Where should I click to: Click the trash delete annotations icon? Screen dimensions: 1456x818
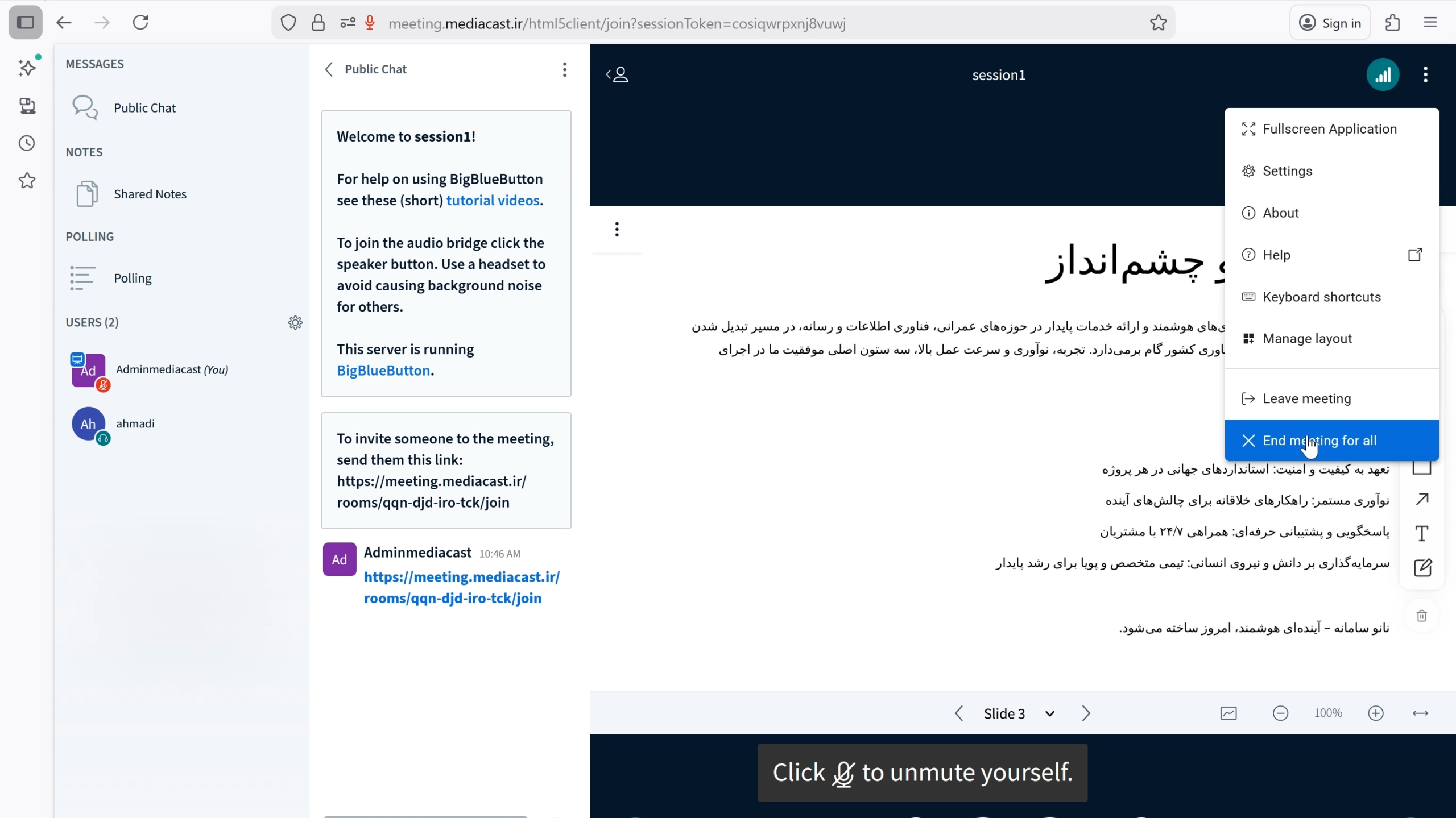pyautogui.click(x=1421, y=616)
